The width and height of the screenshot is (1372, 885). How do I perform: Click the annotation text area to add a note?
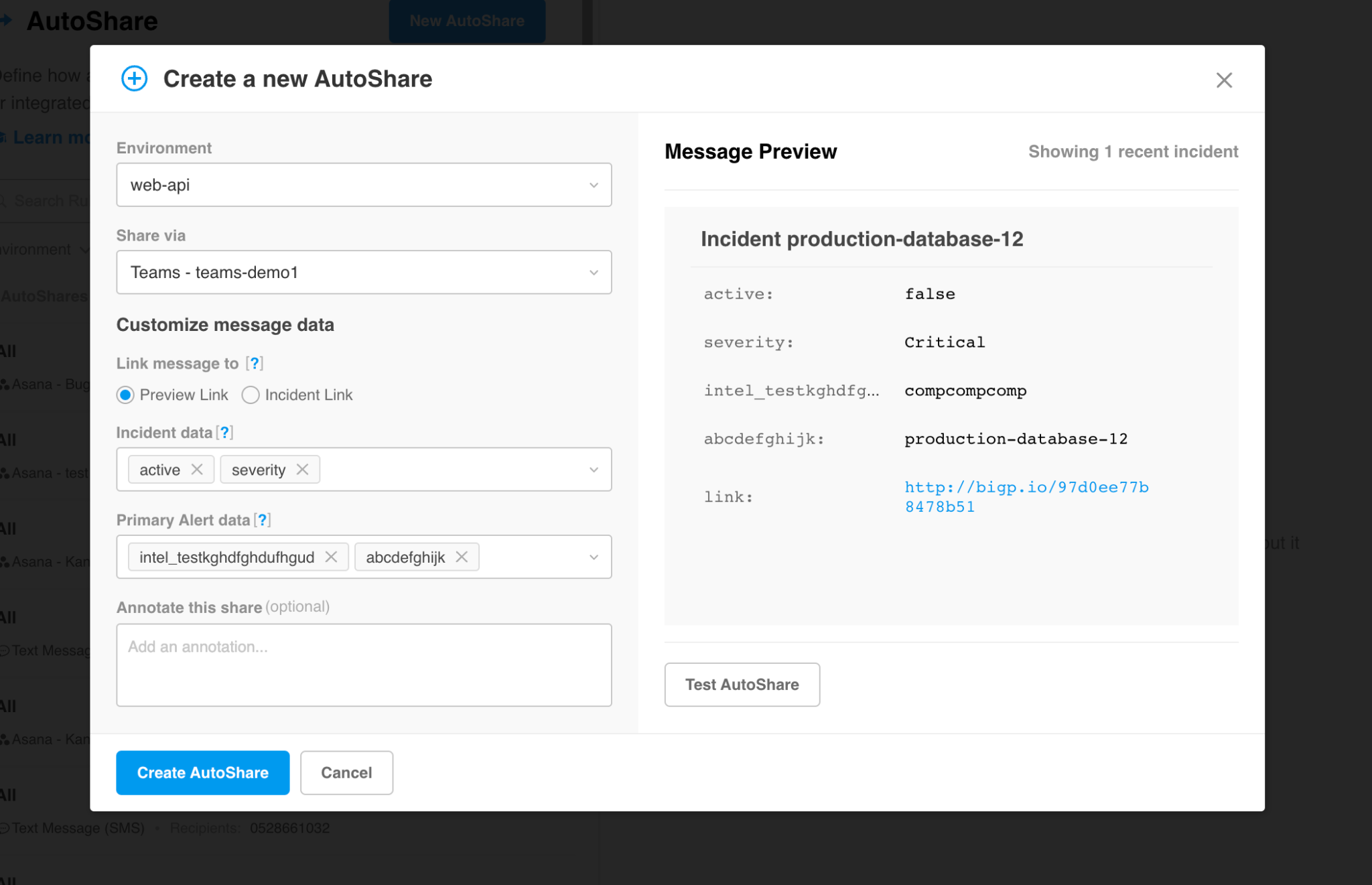364,663
